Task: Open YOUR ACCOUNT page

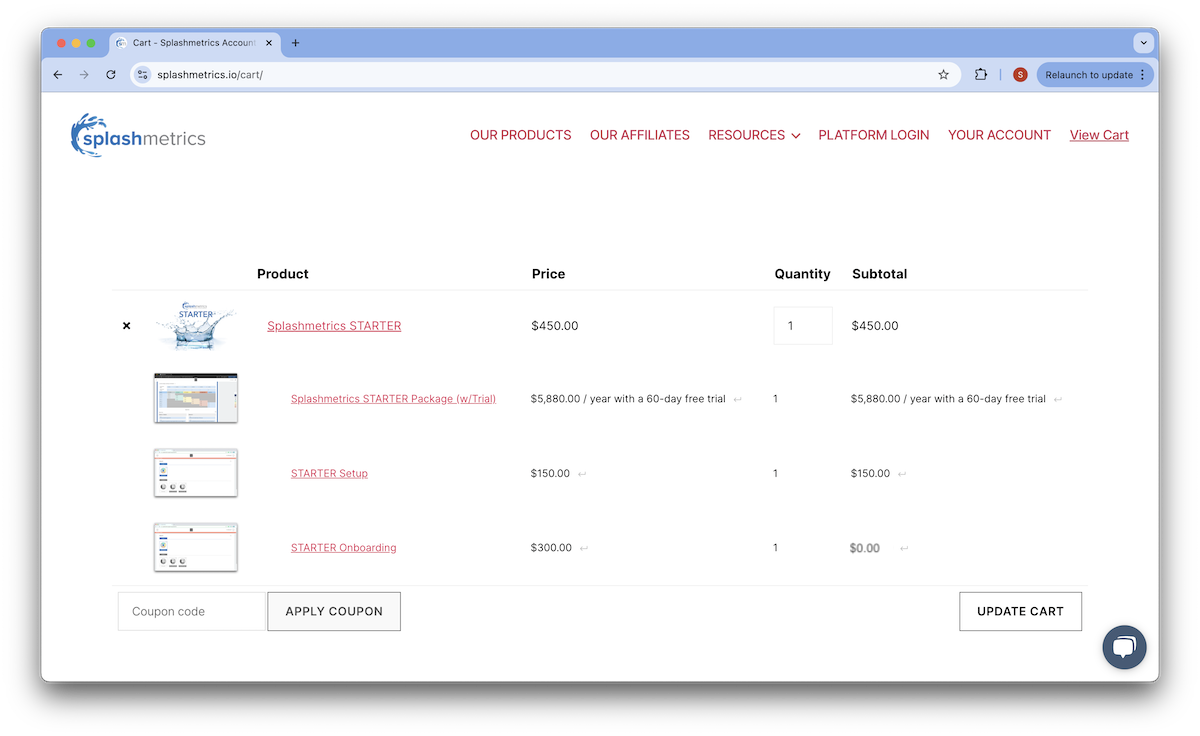Action: 999,135
